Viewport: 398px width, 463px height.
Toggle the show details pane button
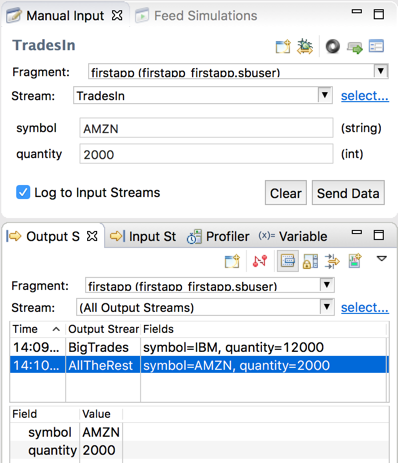click(288, 261)
